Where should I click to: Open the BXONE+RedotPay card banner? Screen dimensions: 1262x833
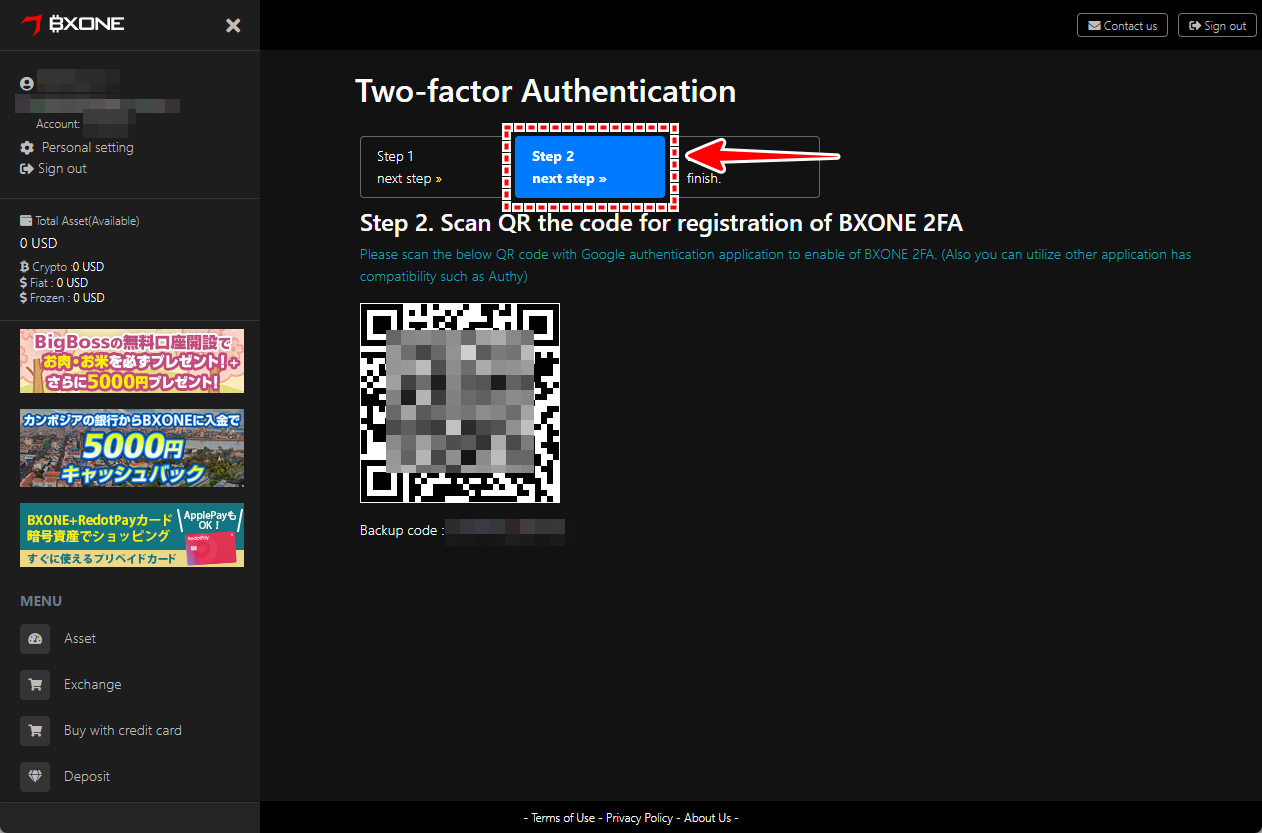coord(132,535)
